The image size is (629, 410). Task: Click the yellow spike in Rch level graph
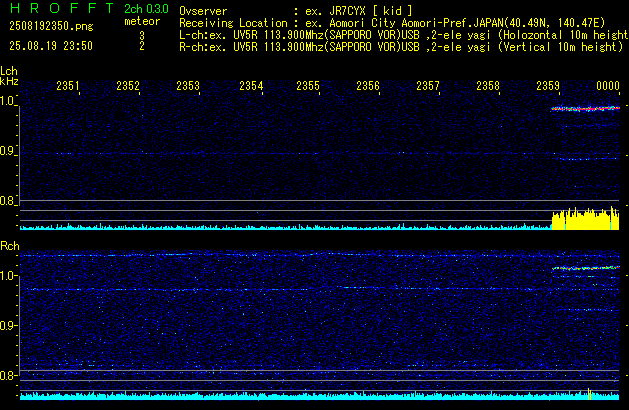point(589,394)
